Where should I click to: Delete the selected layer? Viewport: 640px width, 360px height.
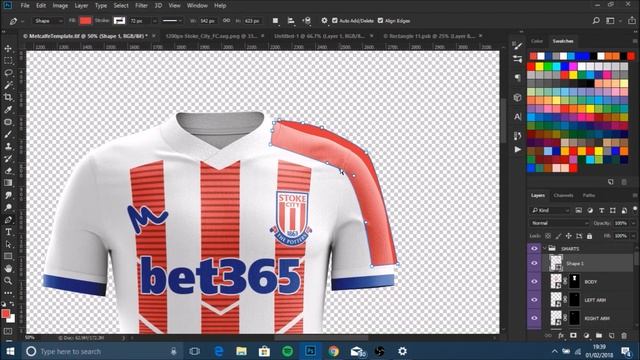tap(624, 336)
